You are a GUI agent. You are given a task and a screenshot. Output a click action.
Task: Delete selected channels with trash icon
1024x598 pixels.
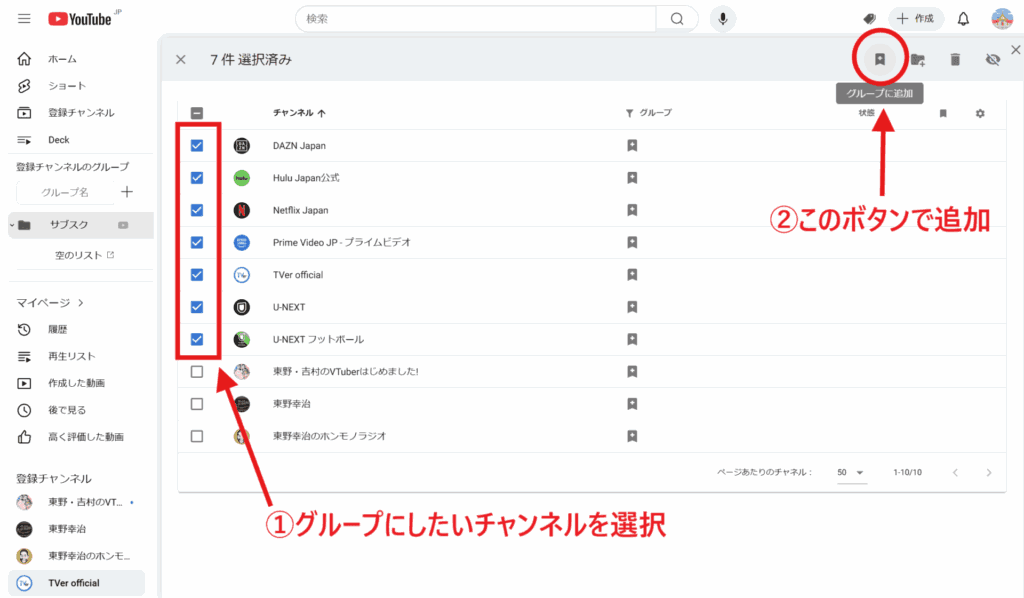[x=955, y=59]
